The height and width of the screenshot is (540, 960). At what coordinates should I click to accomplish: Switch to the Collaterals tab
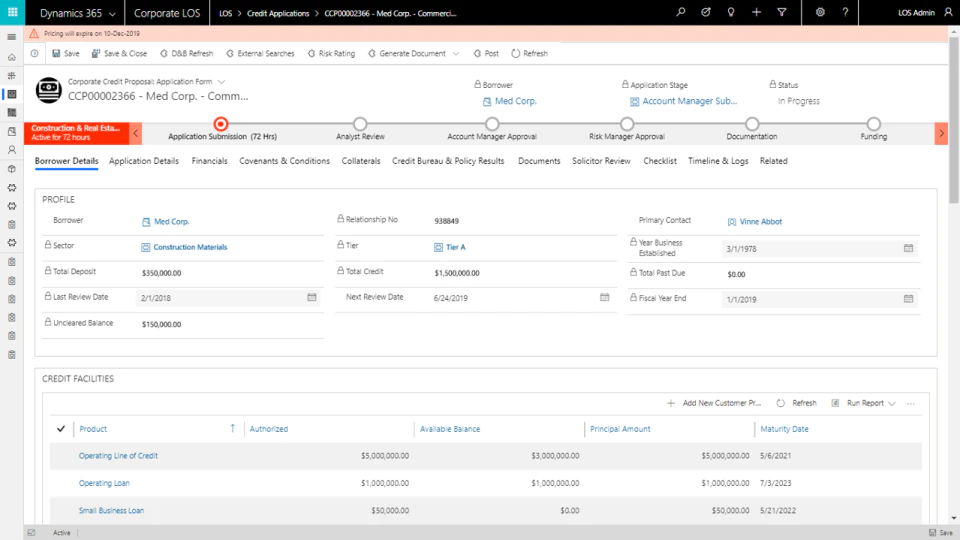(x=361, y=161)
